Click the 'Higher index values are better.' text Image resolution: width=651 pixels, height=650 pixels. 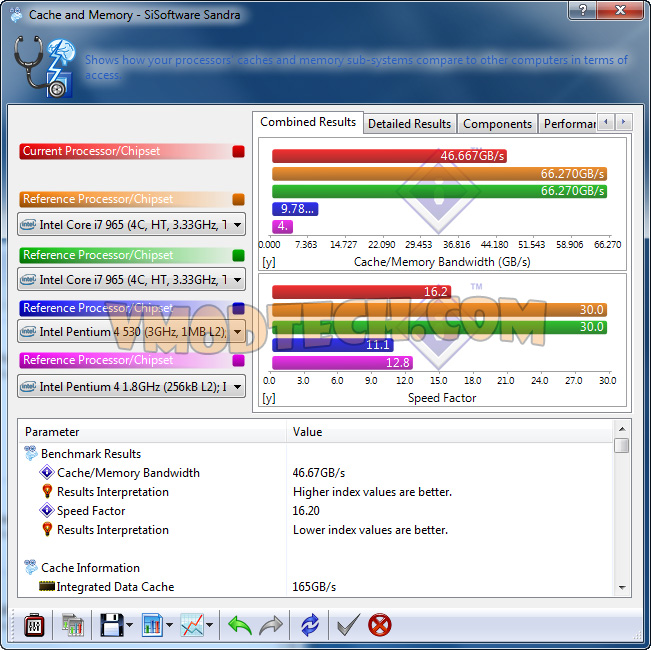(x=372, y=491)
